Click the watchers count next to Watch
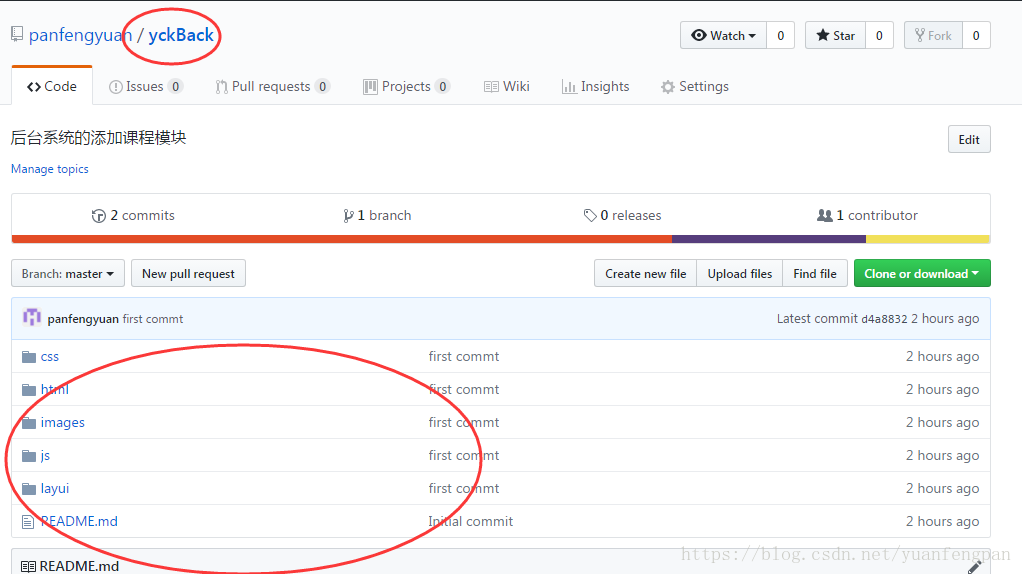The height and width of the screenshot is (574, 1022). 780,35
